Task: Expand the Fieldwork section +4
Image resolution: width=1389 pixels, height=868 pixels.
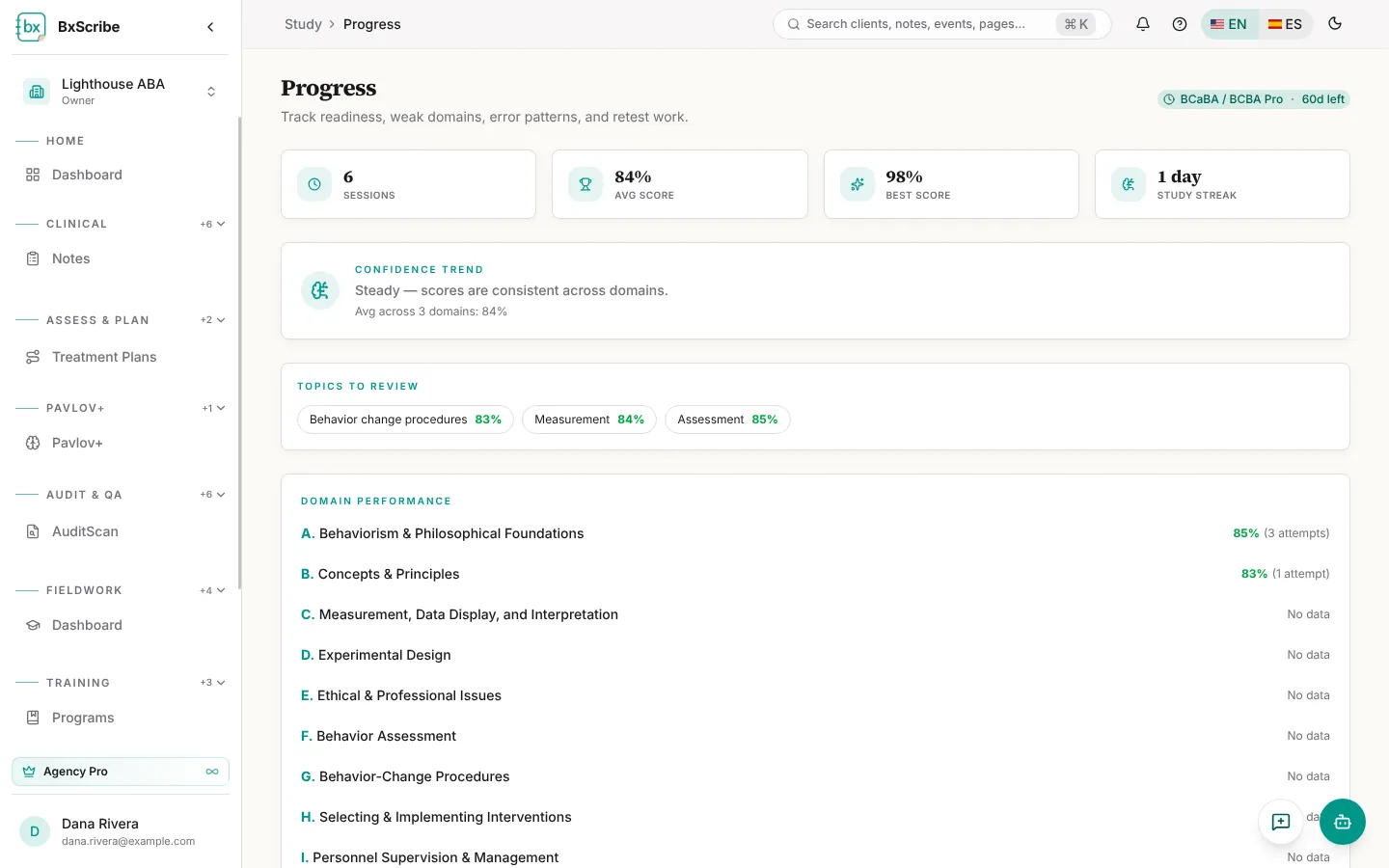Action: coord(213,590)
